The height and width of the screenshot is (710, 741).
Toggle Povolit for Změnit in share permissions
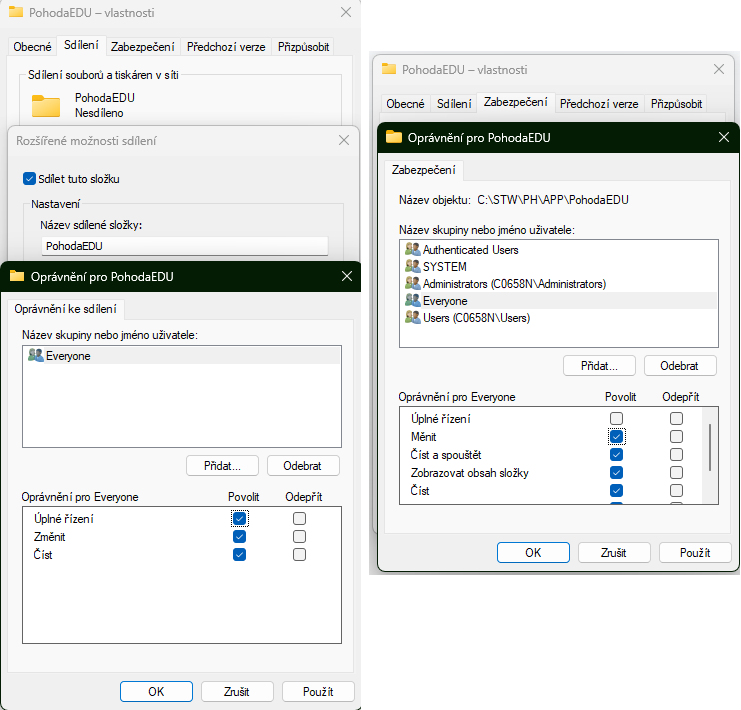240,537
